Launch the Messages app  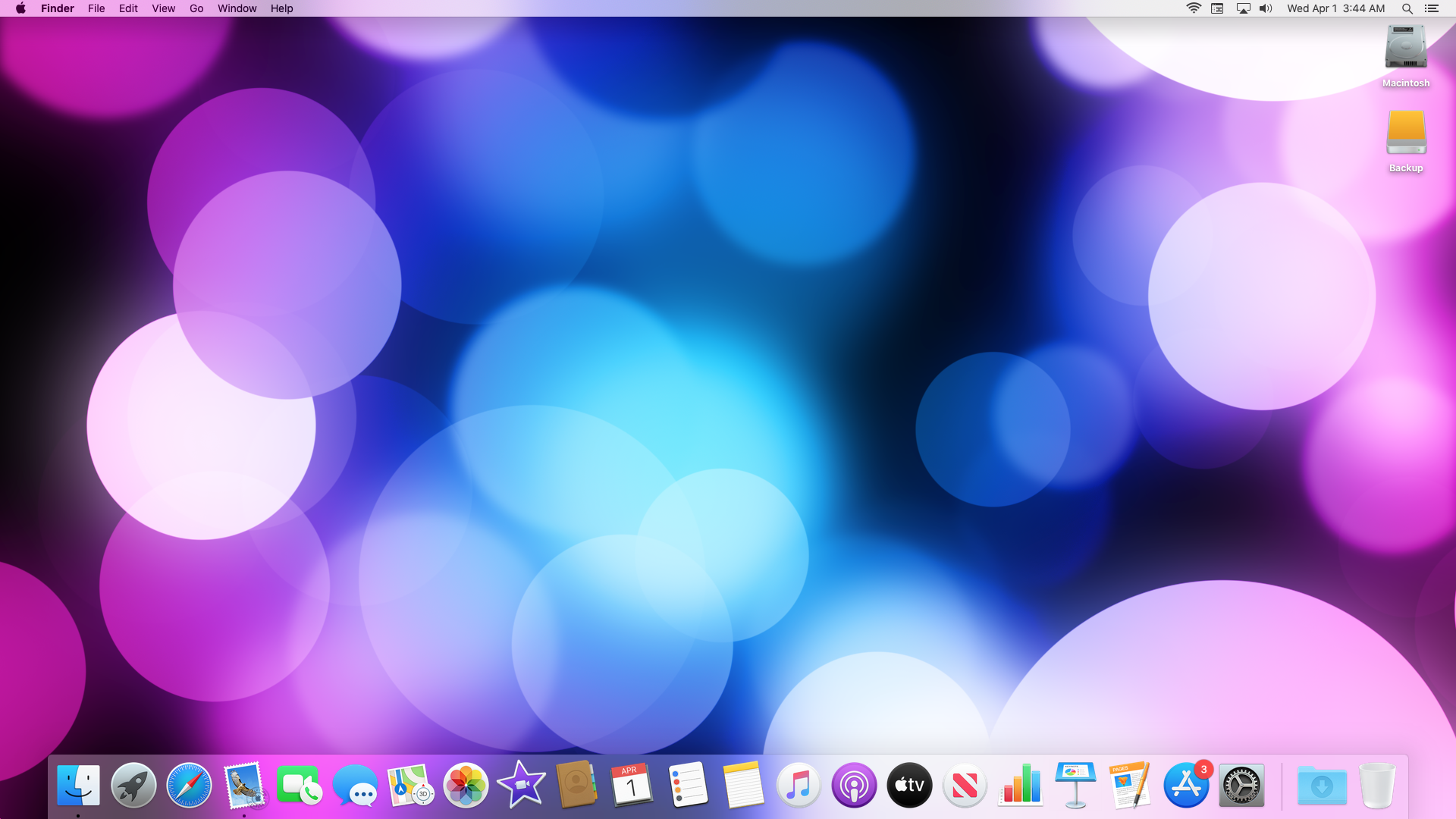[355, 785]
